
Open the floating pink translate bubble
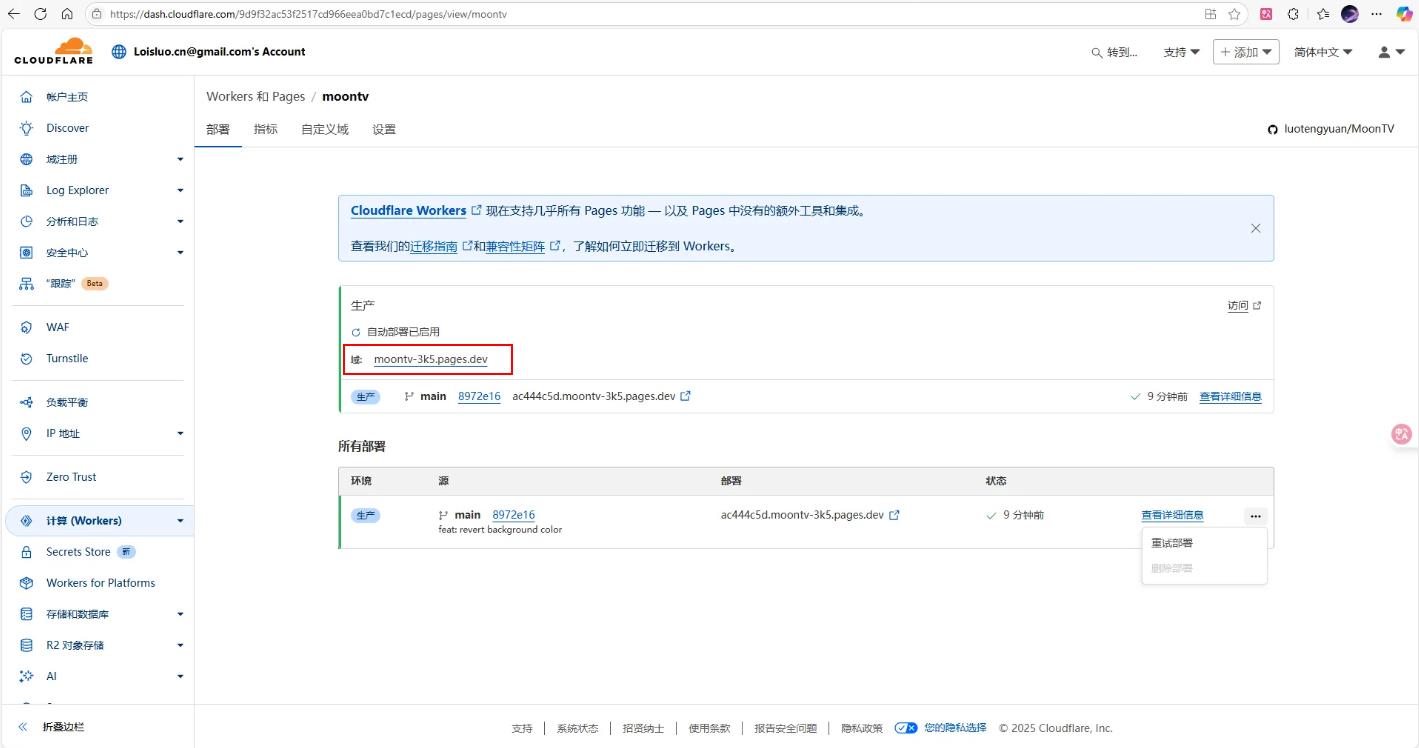(x=1402, y=434)
